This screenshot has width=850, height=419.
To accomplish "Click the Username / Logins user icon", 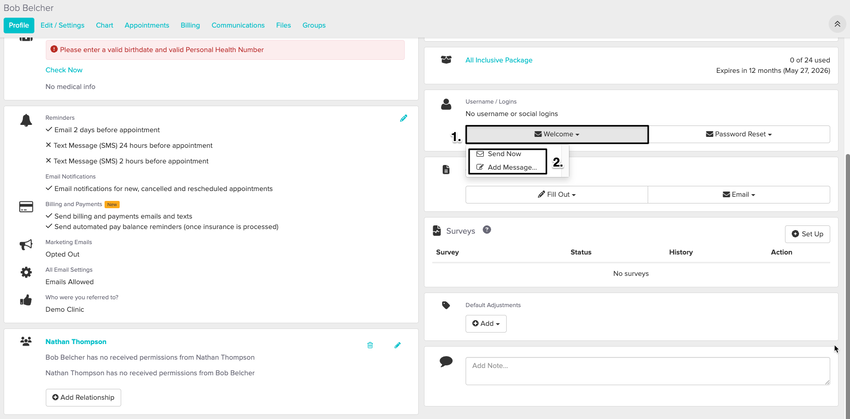I will 446,105.
